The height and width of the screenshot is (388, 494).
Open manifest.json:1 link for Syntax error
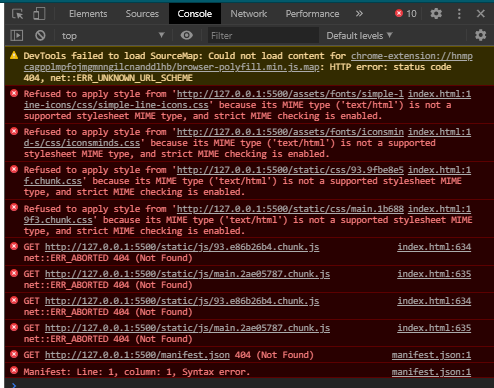click(x=431, y=372)
